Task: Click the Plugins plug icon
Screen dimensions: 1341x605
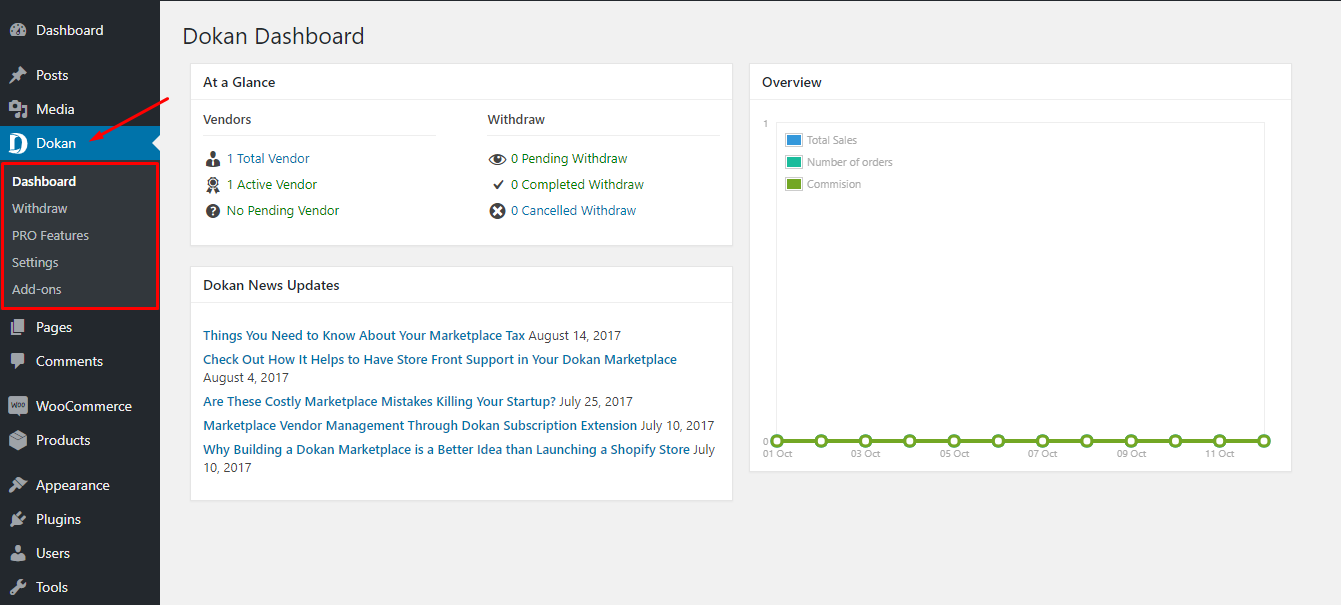Action: point(18,519)
